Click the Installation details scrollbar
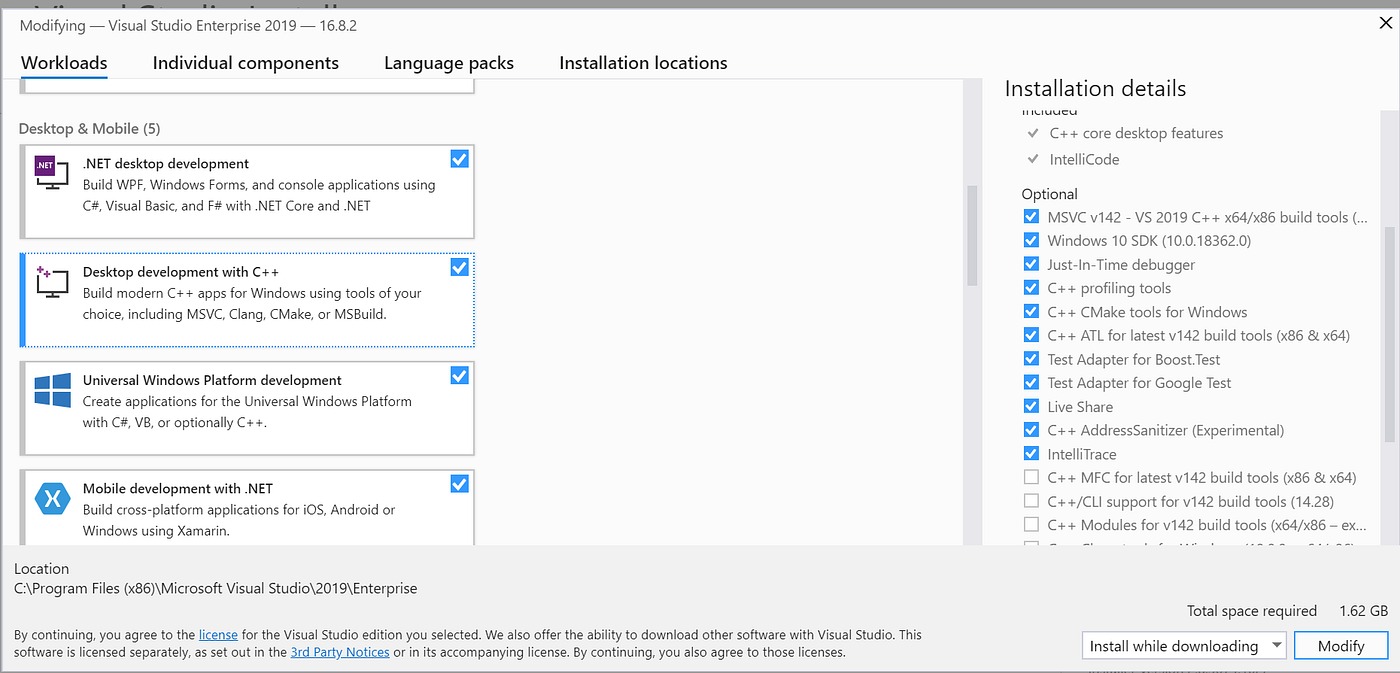Image resolution: width=1400 pixels, height=673 pixels. [1390, 335]
